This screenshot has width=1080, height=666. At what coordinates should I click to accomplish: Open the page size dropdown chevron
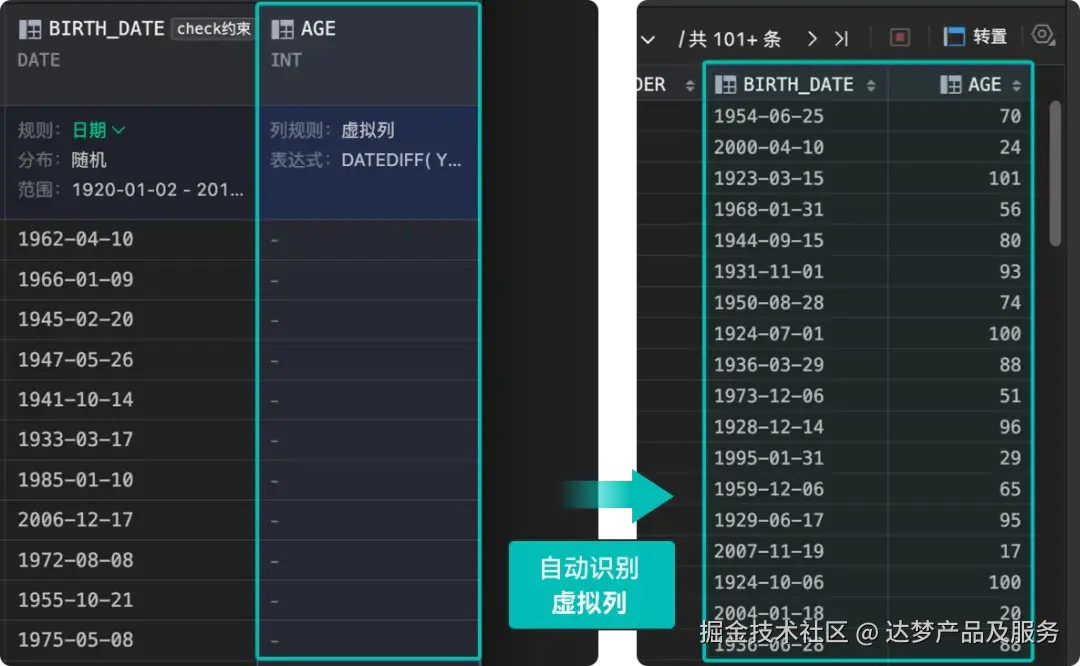647,39
